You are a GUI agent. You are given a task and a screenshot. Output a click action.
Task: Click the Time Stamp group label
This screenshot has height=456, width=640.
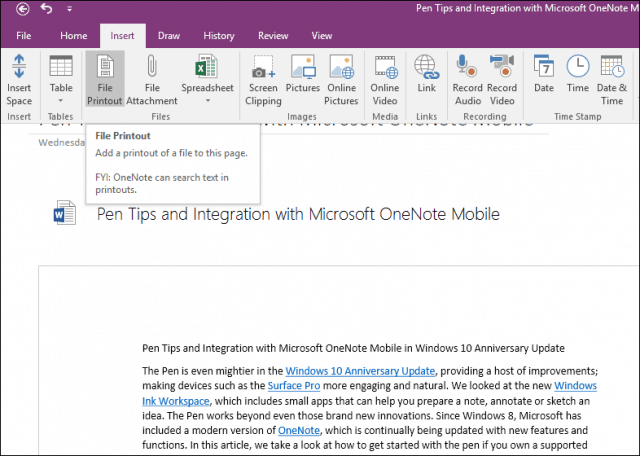click(578, 117)
